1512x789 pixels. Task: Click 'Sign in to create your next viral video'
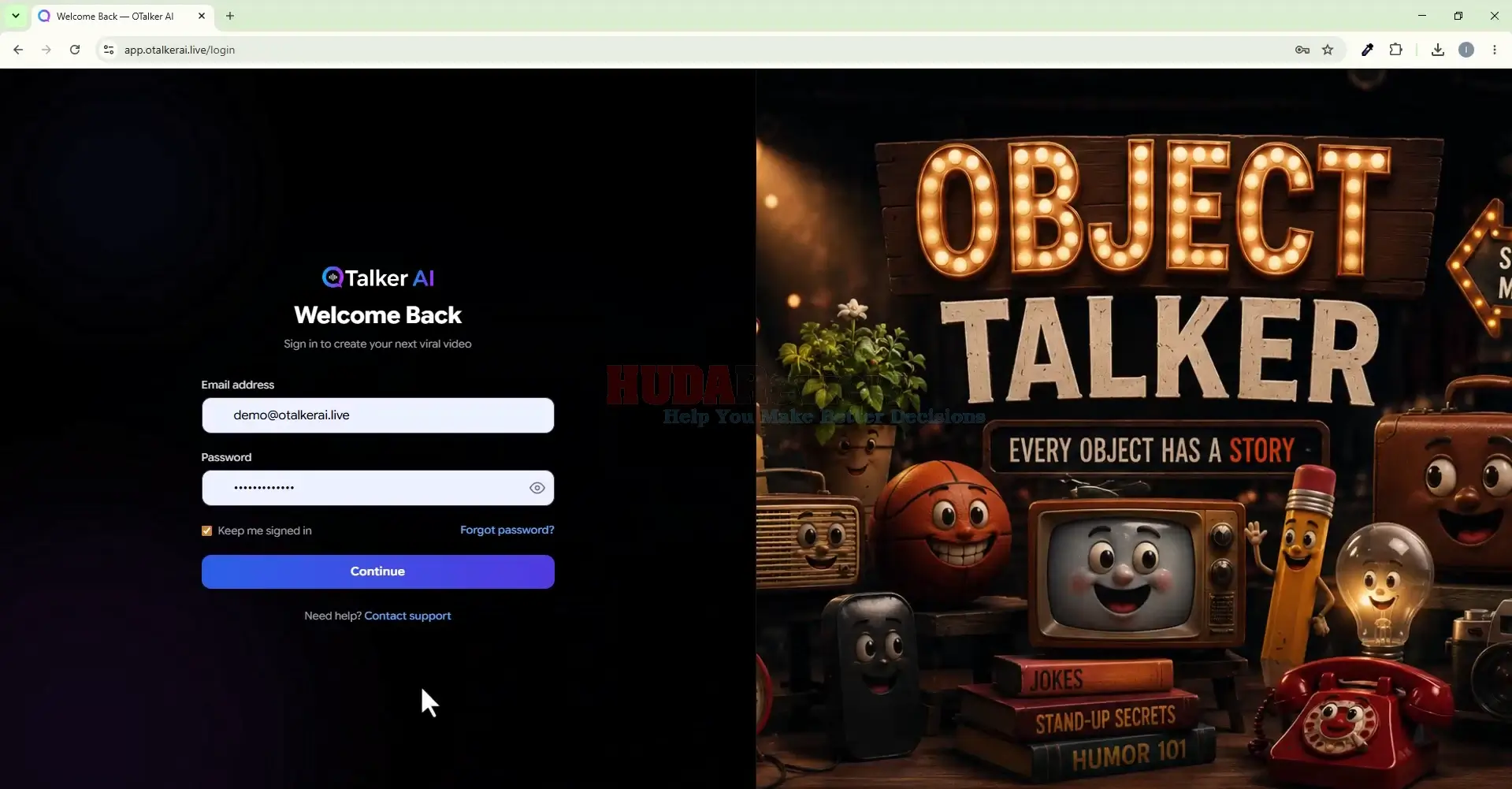[378, 344]
